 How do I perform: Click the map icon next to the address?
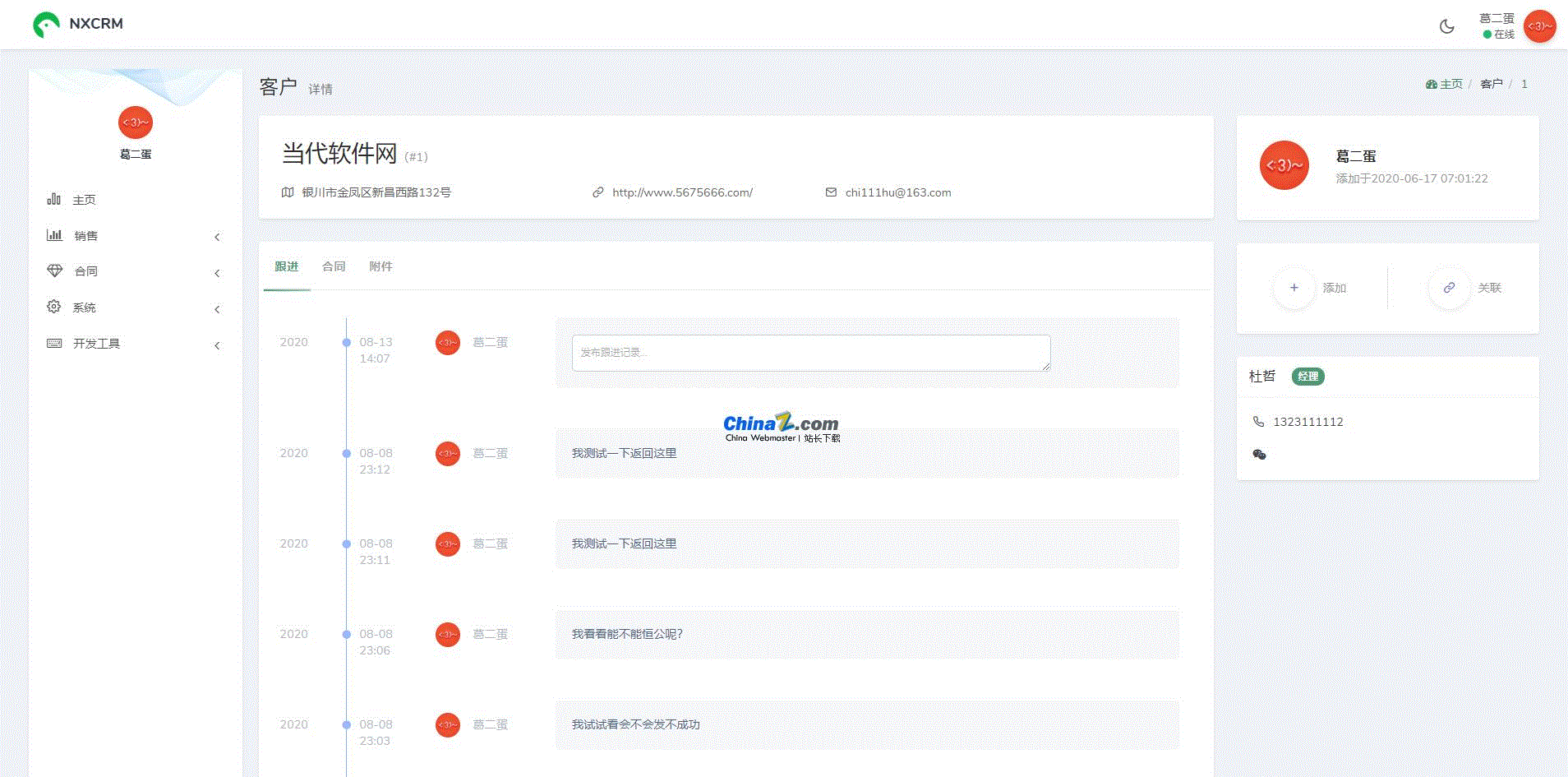coord(288,192)
